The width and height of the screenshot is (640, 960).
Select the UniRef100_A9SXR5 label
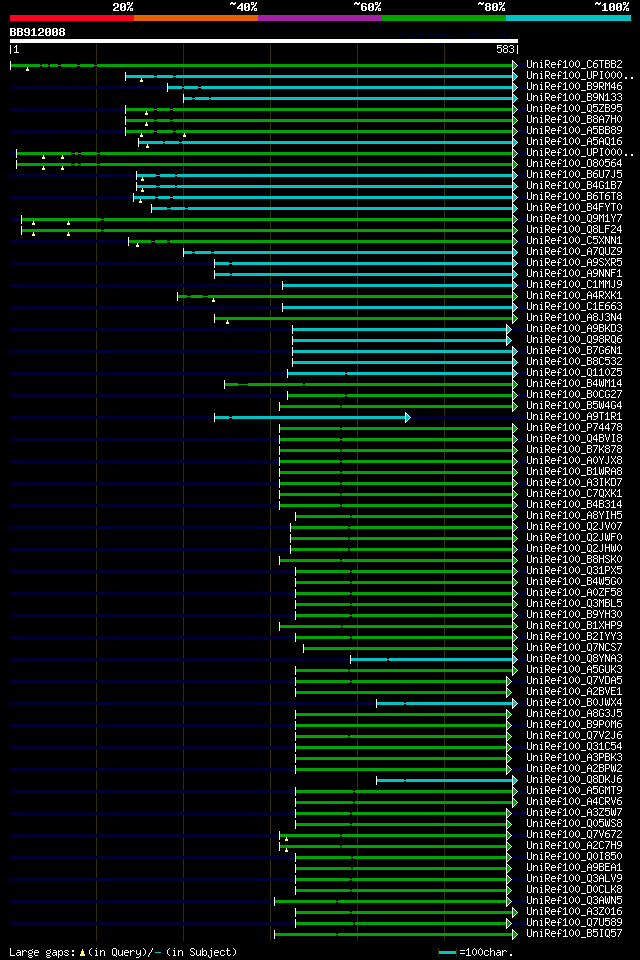pos(574,263)
